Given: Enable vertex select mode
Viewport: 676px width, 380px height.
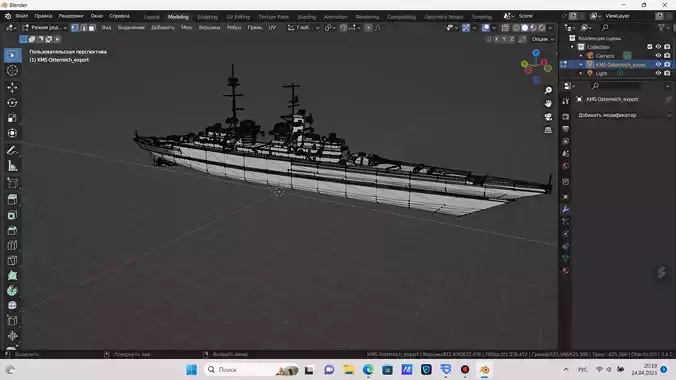Looking at the screenshot, I should click(x=75, y=28).
